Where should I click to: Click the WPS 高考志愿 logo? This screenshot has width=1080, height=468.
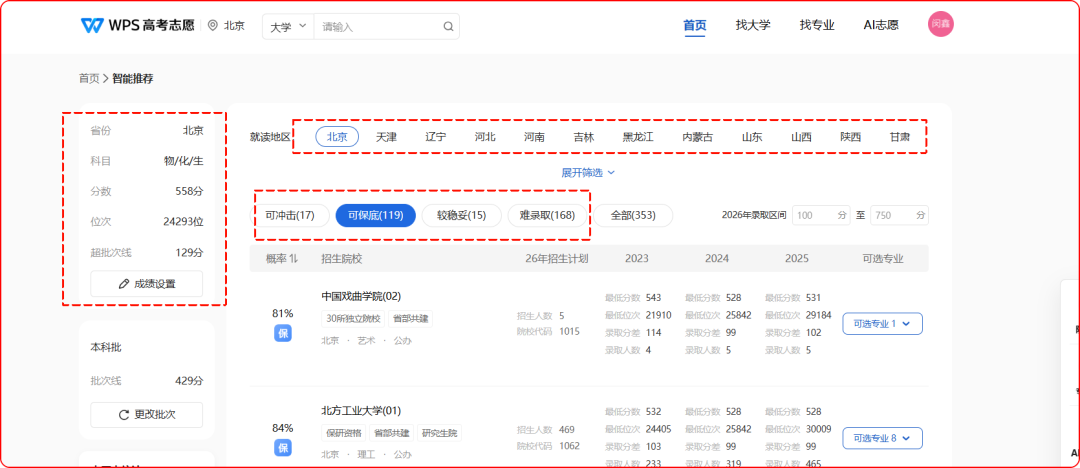pos(137,26)
